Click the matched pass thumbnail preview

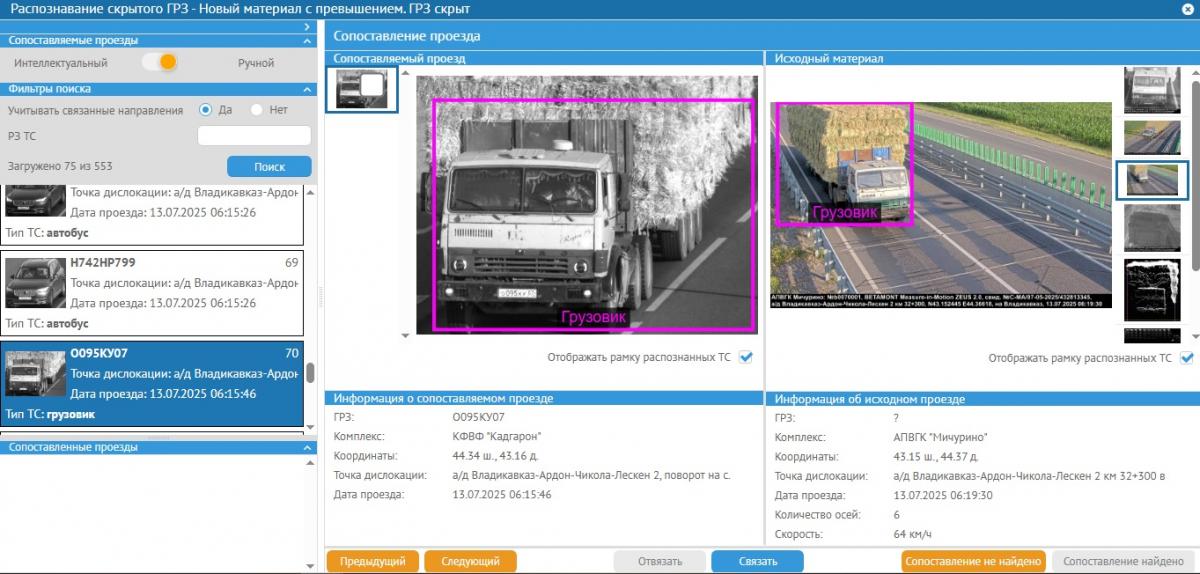coord(361,90)
